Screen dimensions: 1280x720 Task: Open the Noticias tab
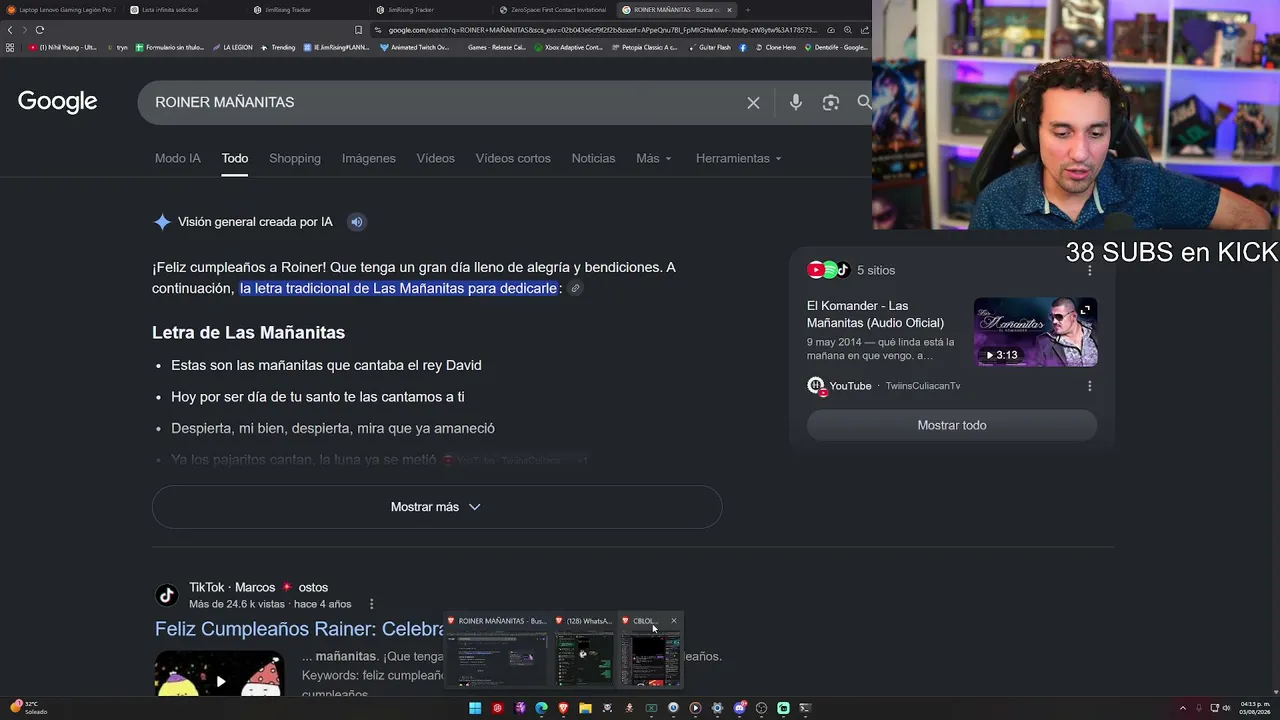[593, 158]
